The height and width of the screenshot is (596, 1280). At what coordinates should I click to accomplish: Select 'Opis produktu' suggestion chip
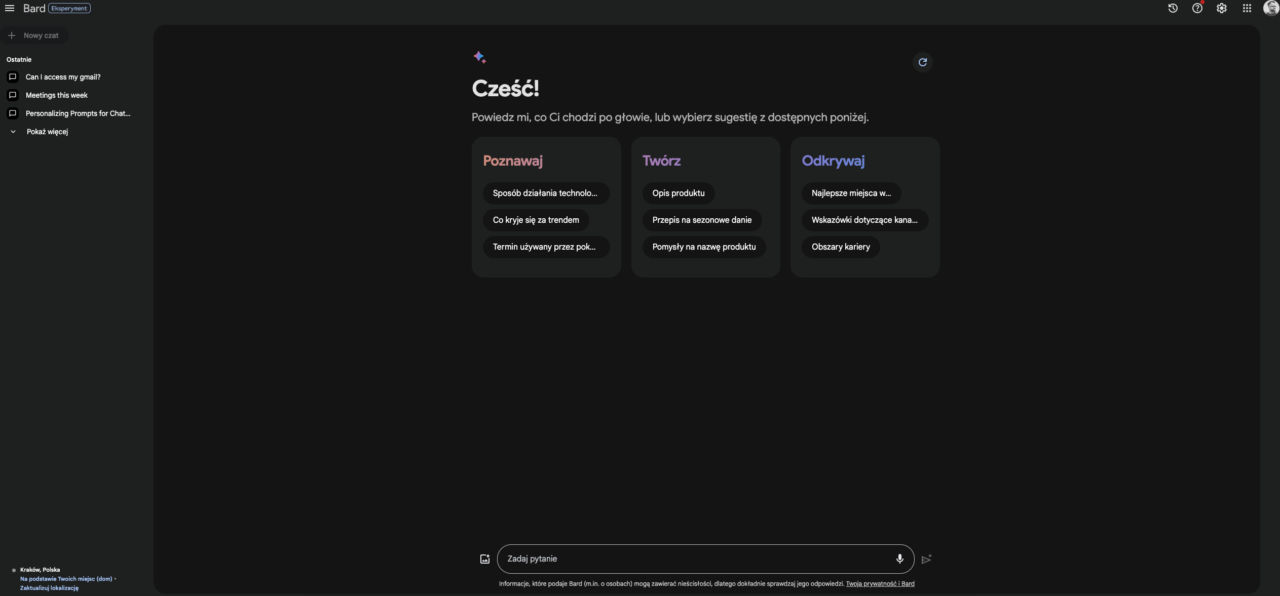(678, 193)
